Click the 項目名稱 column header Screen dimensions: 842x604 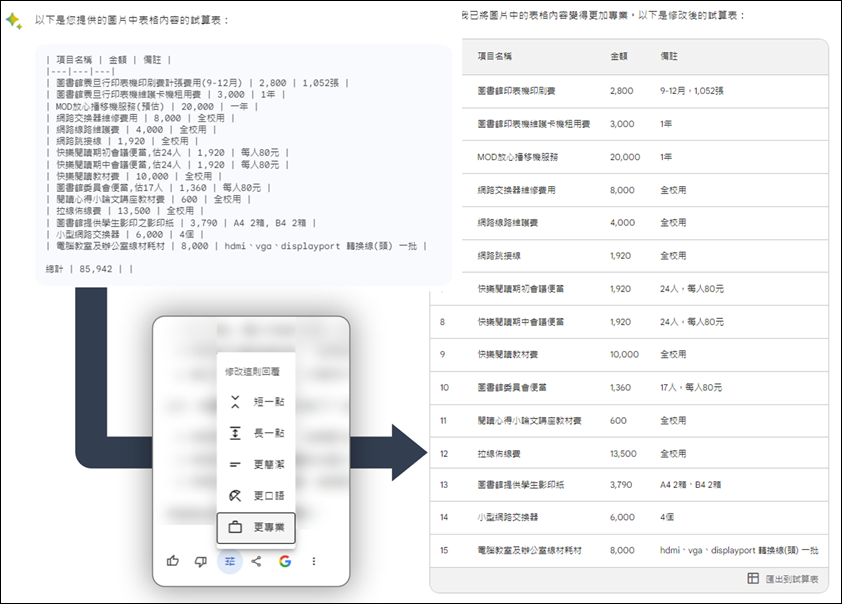point(495,56)
